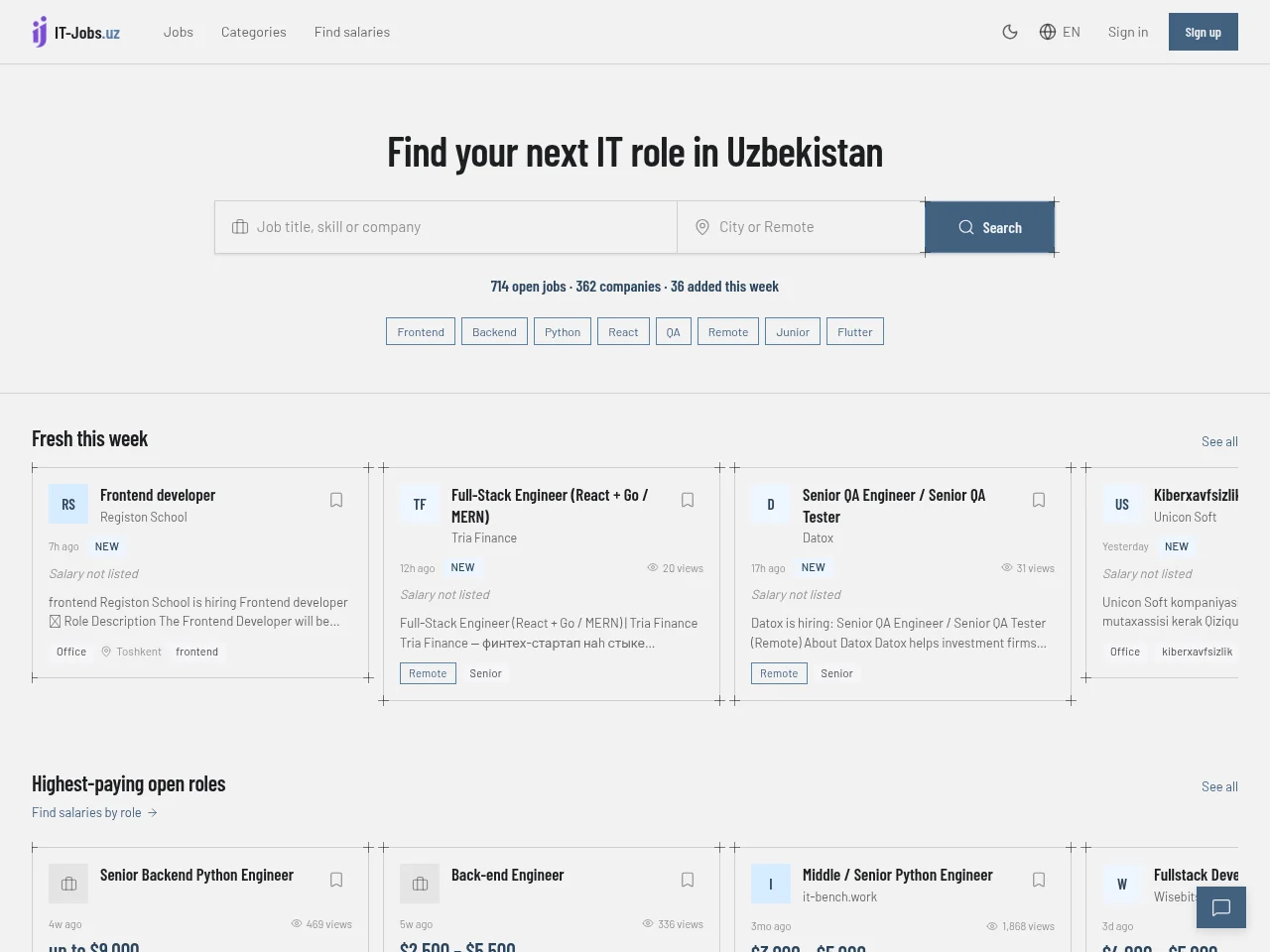Click the Toshkent location tag

131,652
